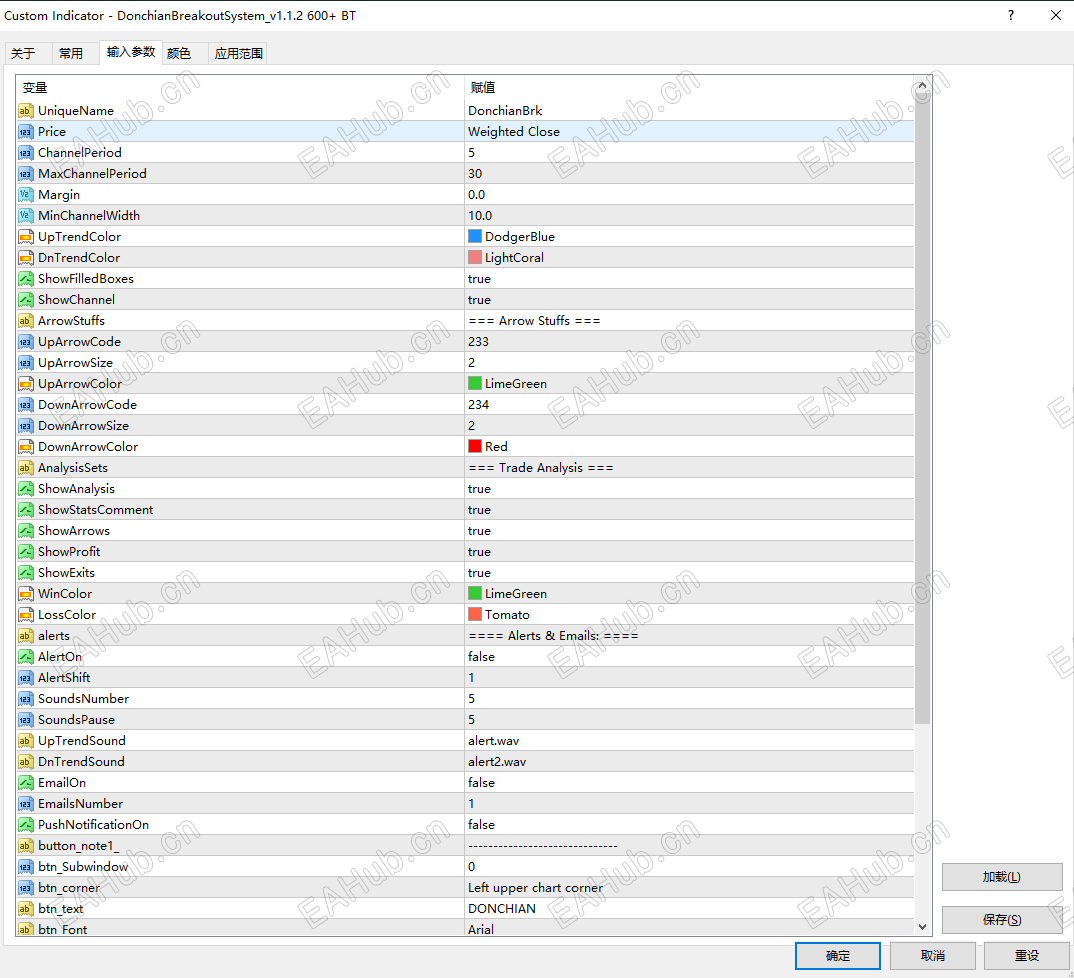Click the 取消 button
Screen dimensions: 1074x978
(932, 956)
